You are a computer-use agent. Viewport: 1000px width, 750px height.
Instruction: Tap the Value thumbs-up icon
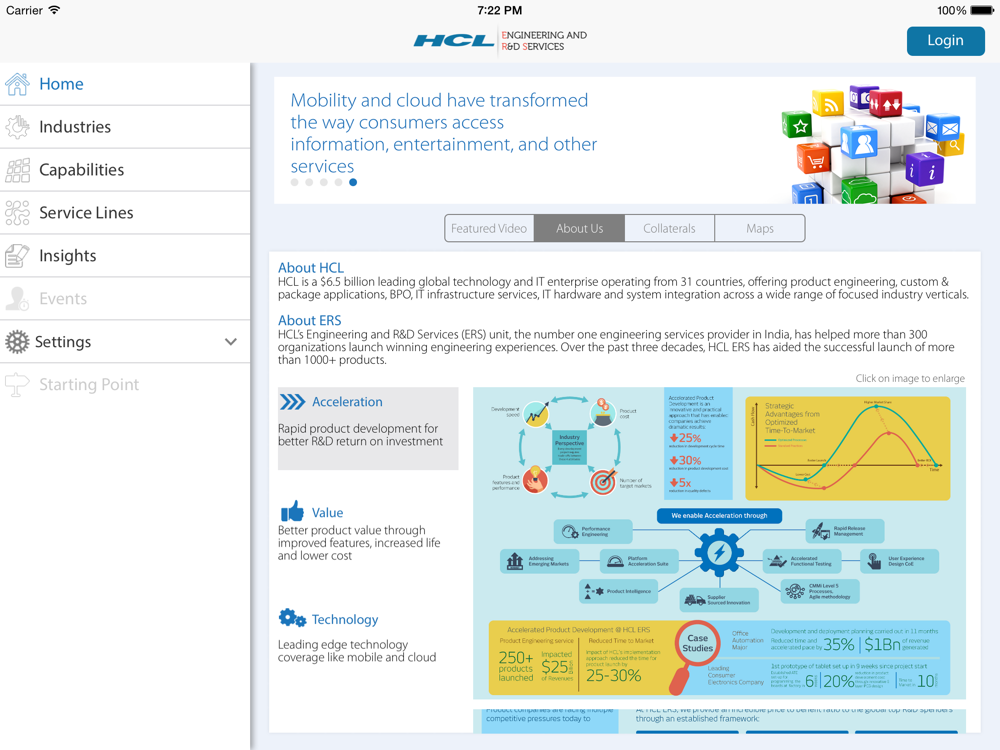[x=292, y=511]
